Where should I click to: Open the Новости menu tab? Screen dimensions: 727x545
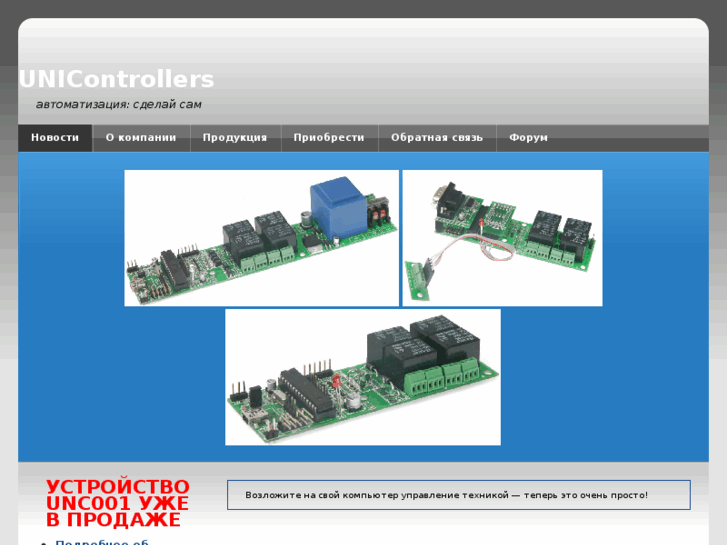coord(55,138)
